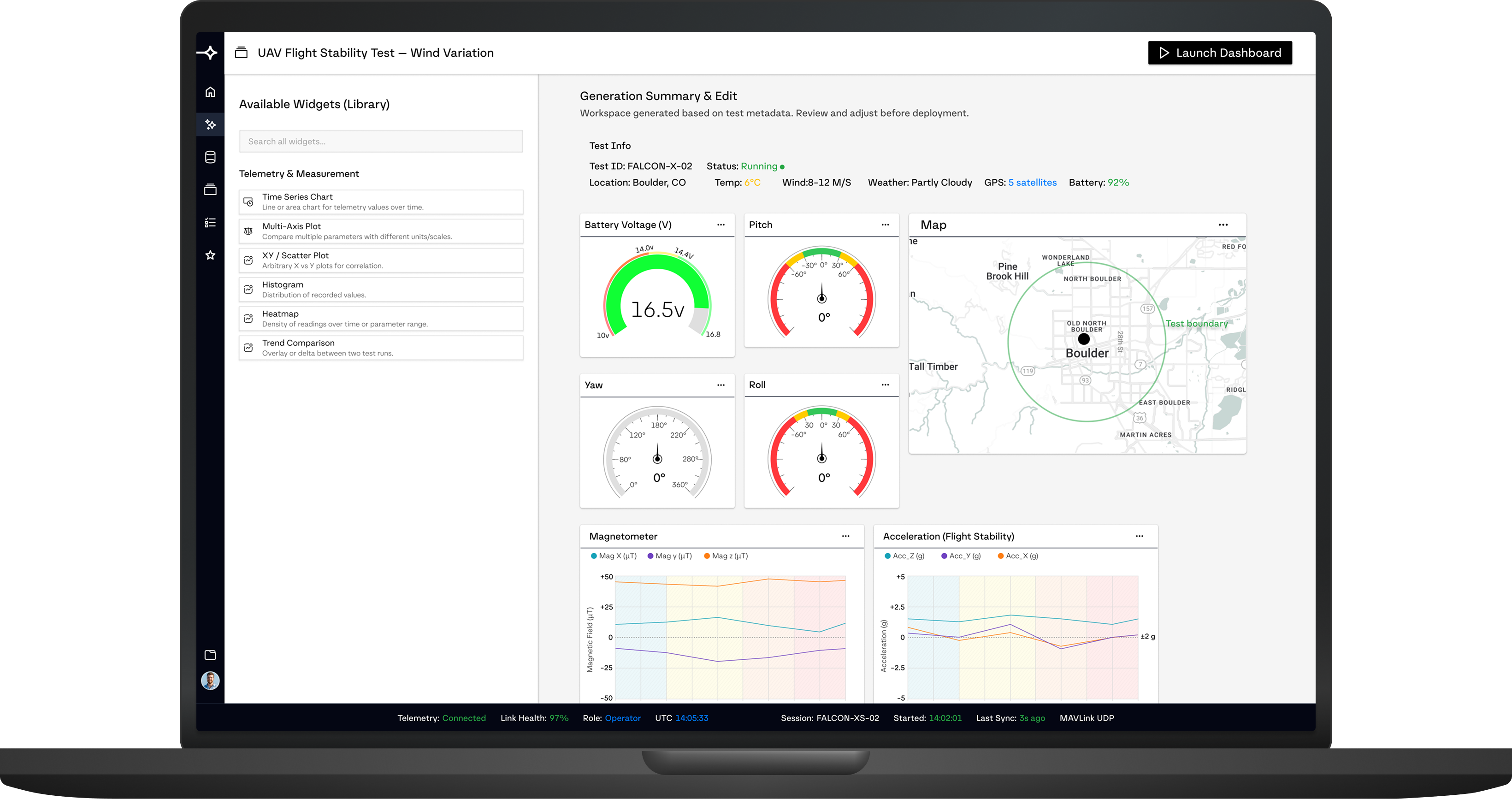
Task: Click the Battery Voltage gauge reading 16.5v
Action: coord(657,309)
